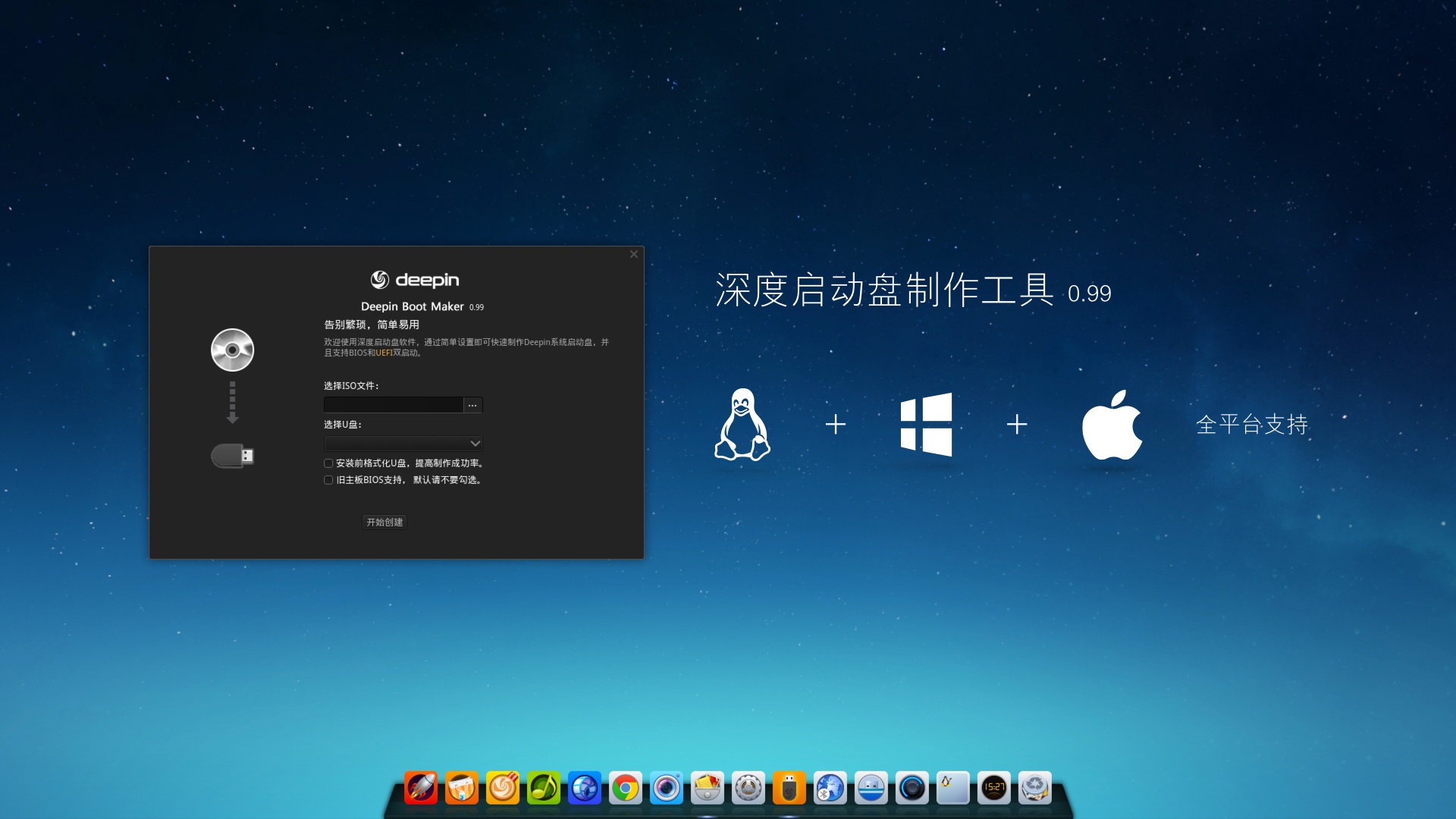The width and height of the screenshot is (1456, 819).
Task: Open Google Chrome from the dock
Action: [x=626, y=788]
